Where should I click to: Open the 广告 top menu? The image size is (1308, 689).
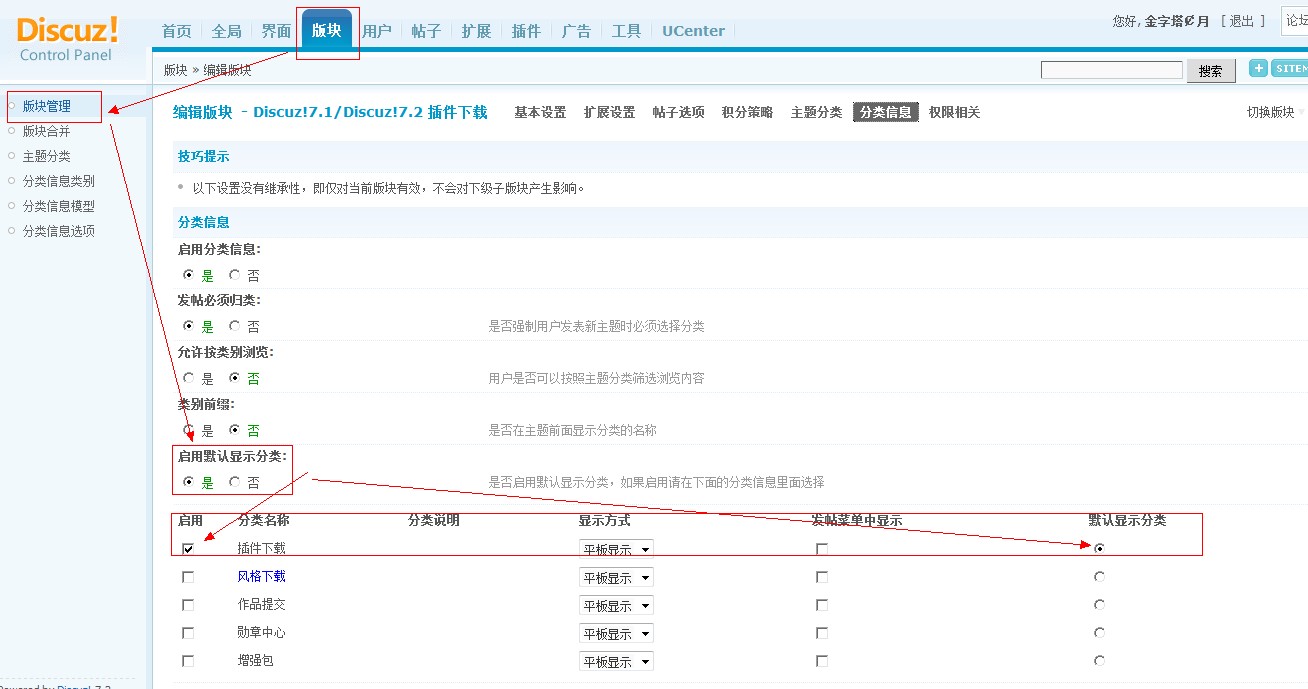click(577, 31)
